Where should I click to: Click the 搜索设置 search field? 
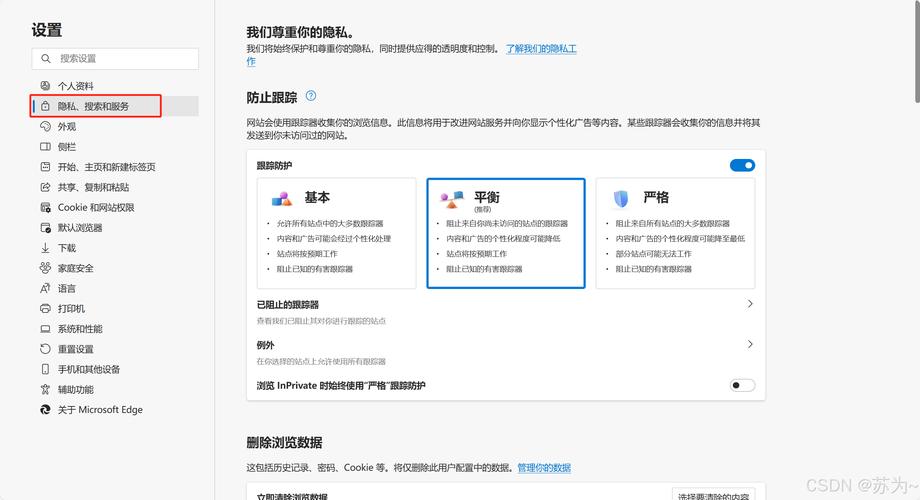[x=115, y=59]
